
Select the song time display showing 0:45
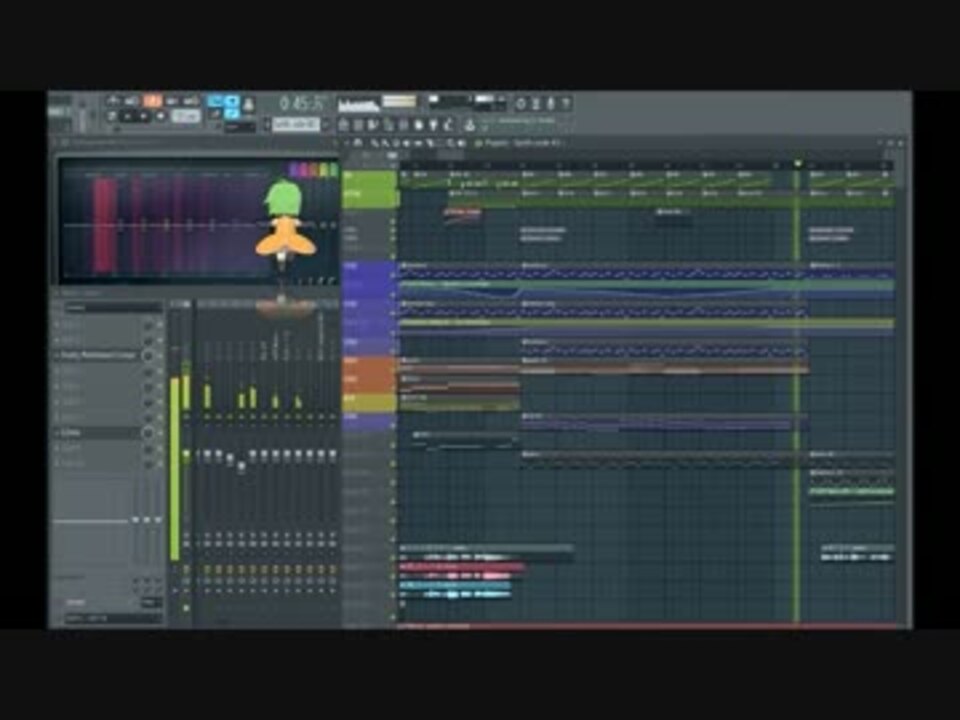[300, 104]
